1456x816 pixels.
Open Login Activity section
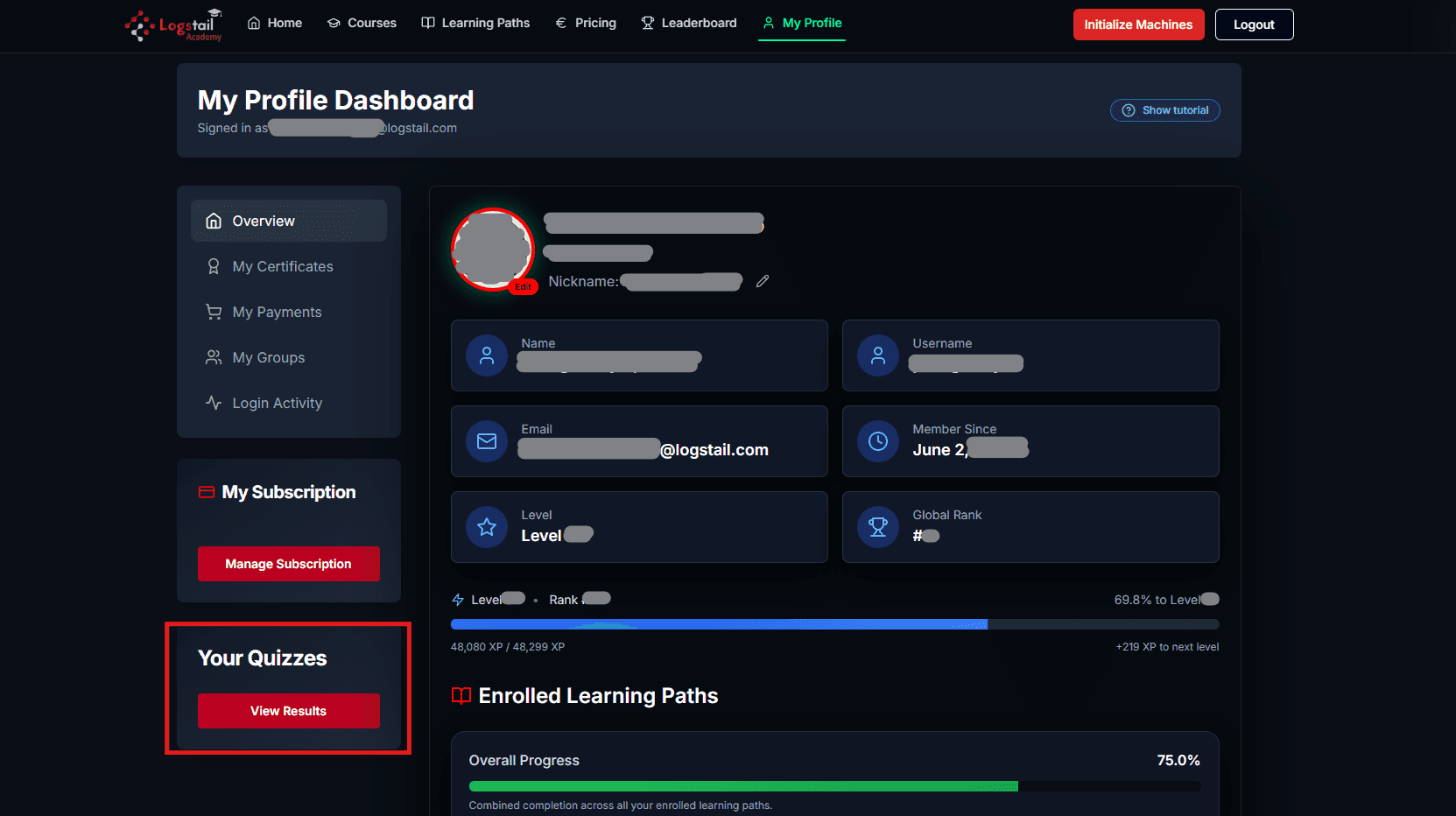click(x=289, y=403)
